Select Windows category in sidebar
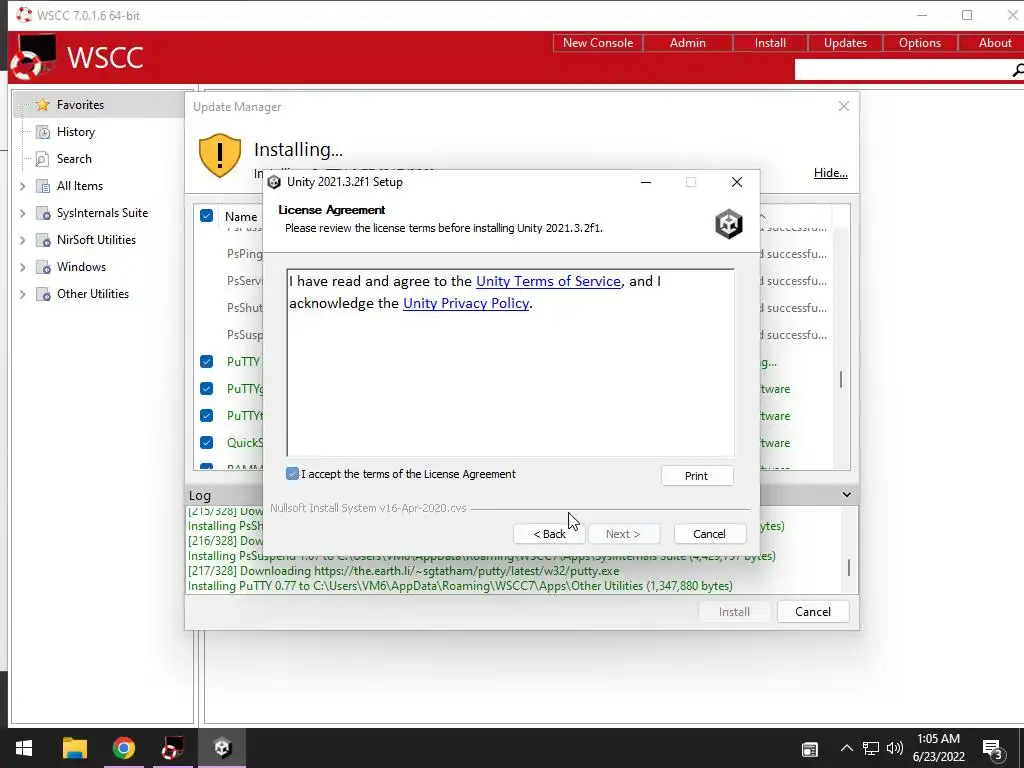This screenshot has height=768, width=1024. point(81,266)
